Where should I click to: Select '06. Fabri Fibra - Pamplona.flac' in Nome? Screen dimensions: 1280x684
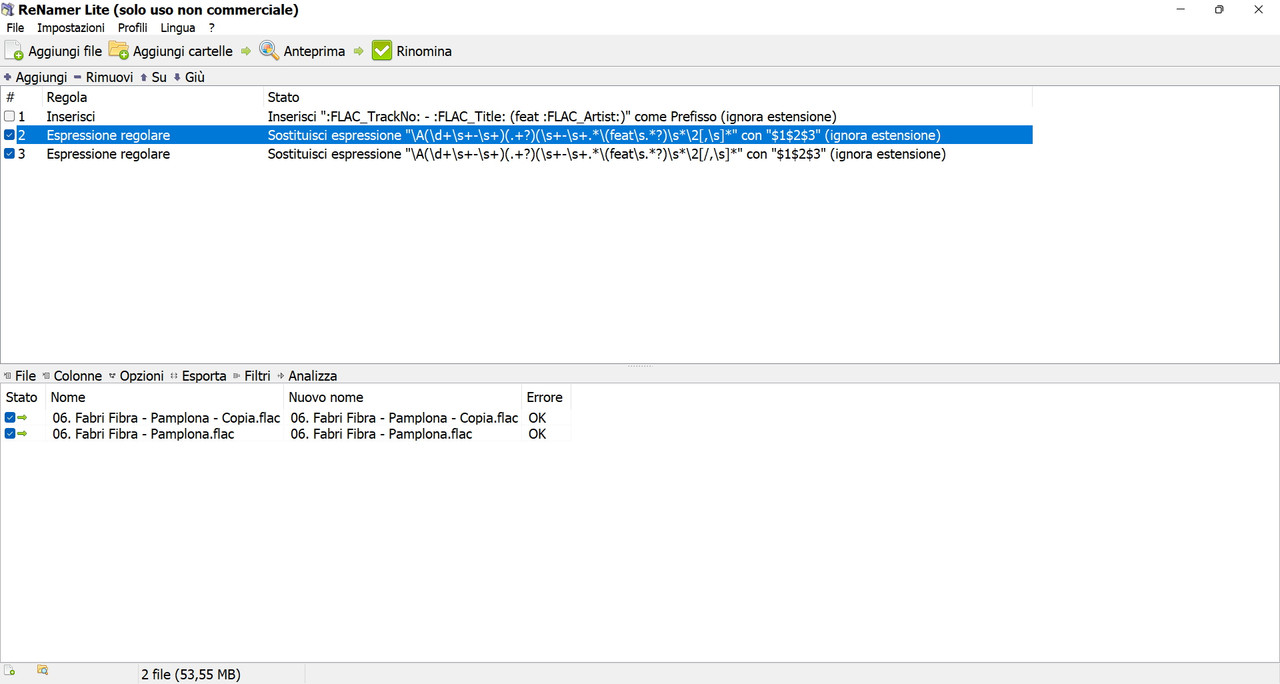[143, 434]
